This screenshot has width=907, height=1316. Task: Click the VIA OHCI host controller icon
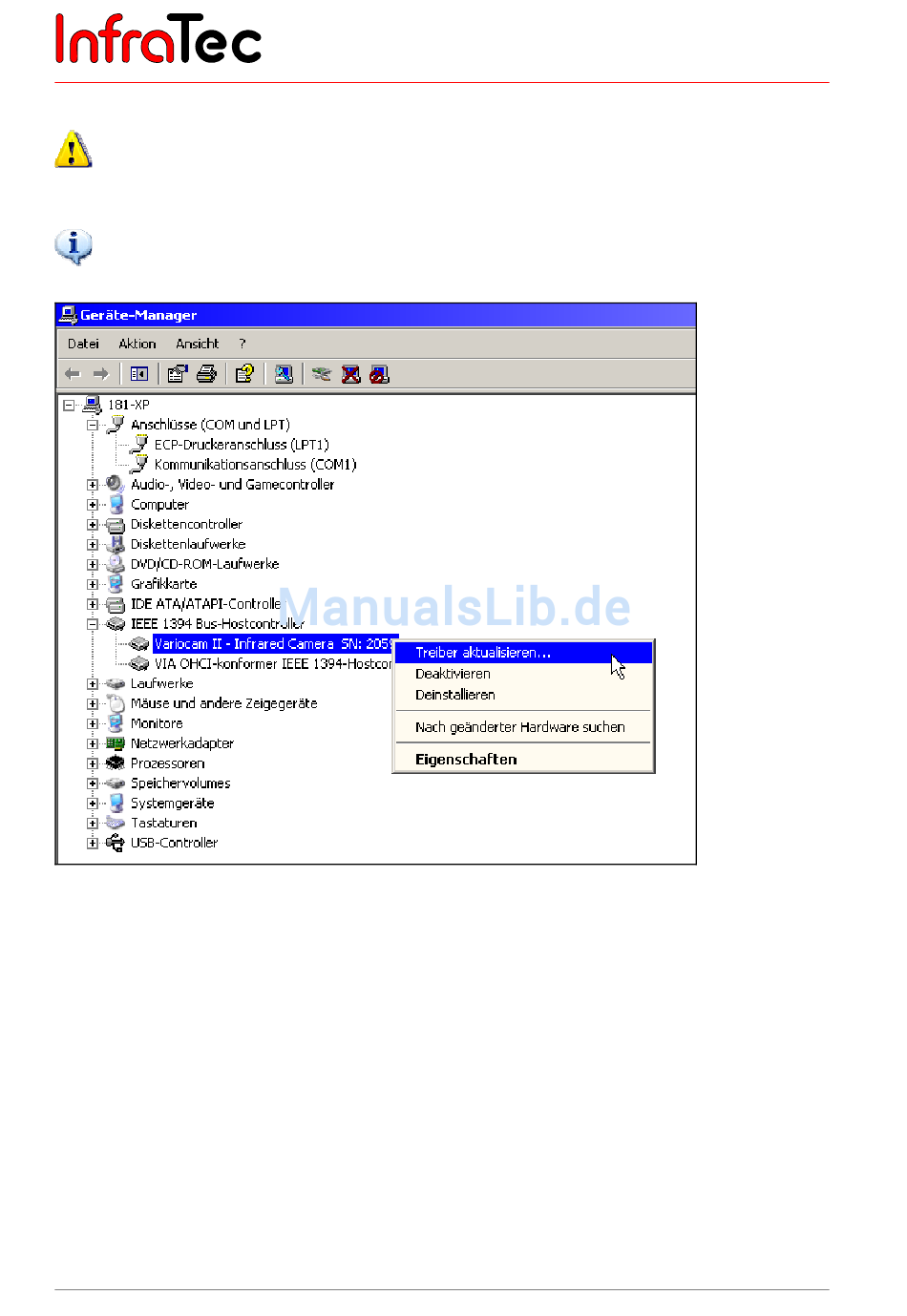(139, 664)
